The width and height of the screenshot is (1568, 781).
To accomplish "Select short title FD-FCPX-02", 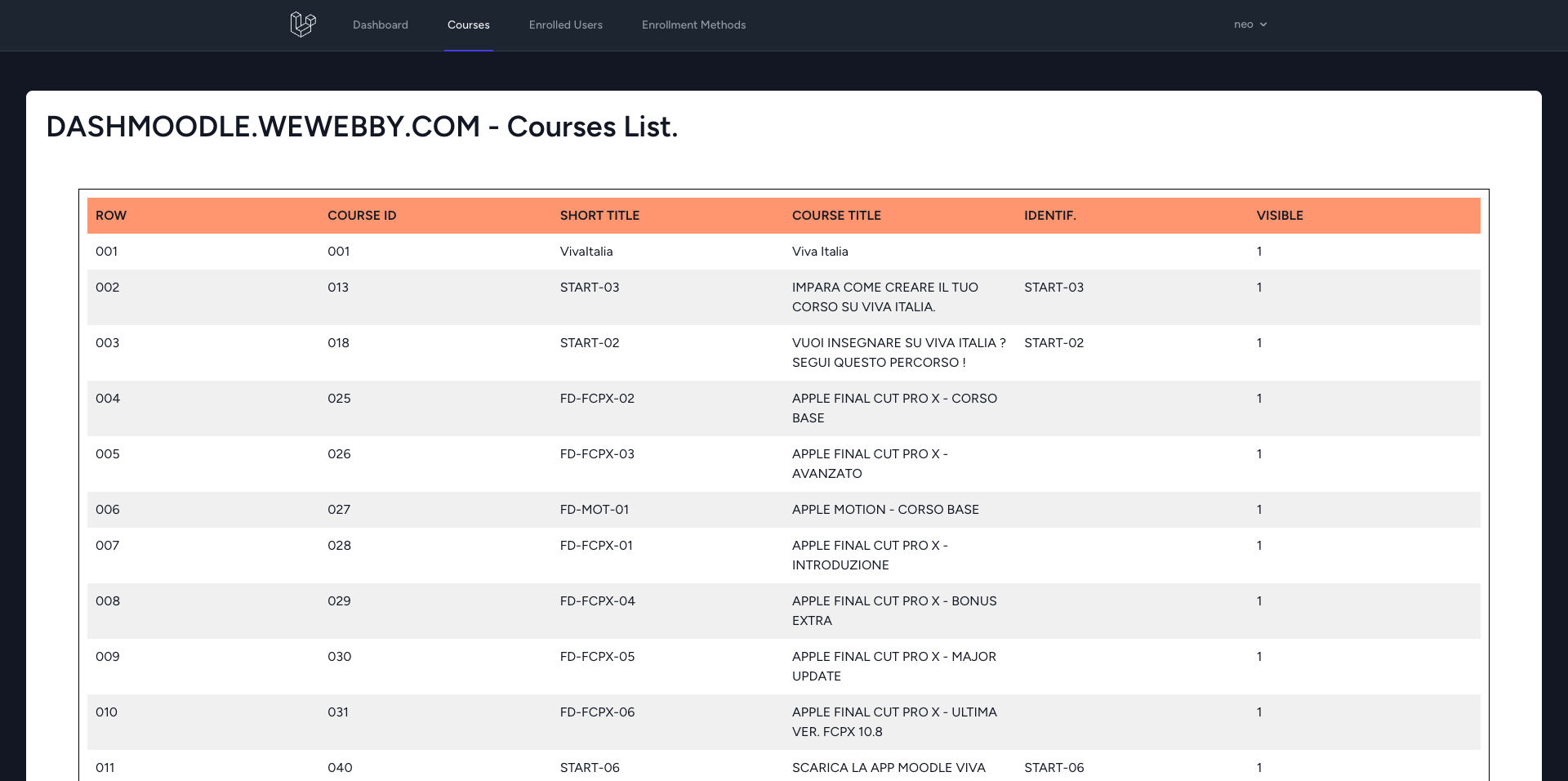I will coord(597,399).
